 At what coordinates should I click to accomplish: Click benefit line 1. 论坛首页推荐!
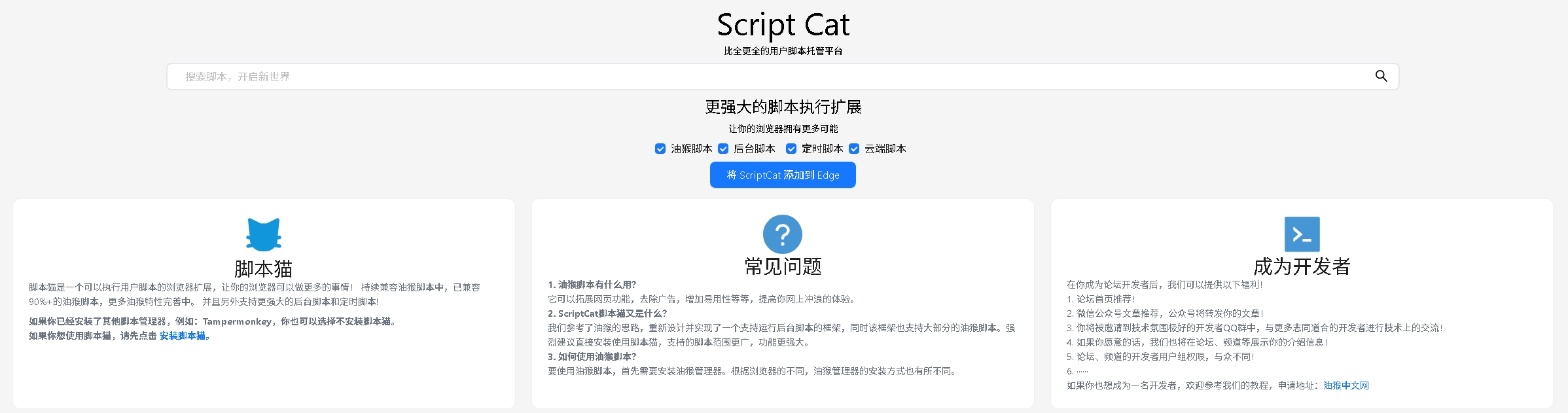coord(1101,299)
